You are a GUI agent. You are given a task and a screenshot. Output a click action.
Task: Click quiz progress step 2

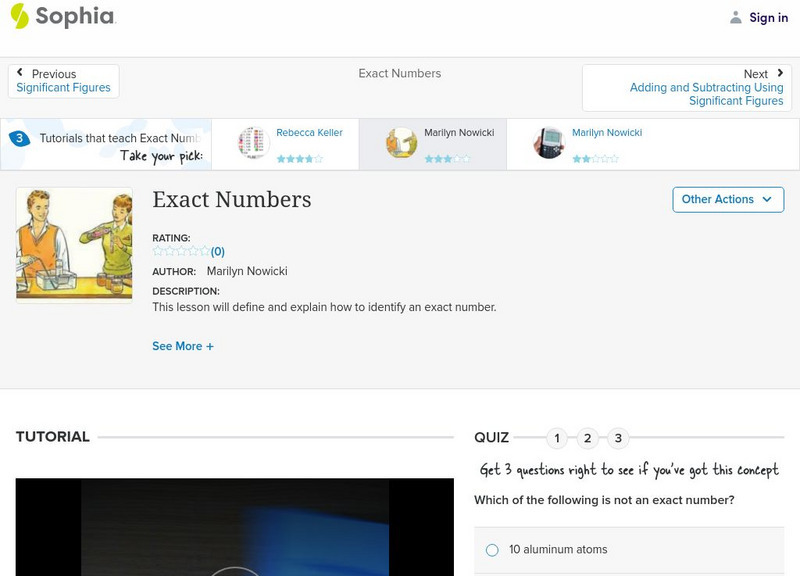pyautogui.click(x=589, y=437)
